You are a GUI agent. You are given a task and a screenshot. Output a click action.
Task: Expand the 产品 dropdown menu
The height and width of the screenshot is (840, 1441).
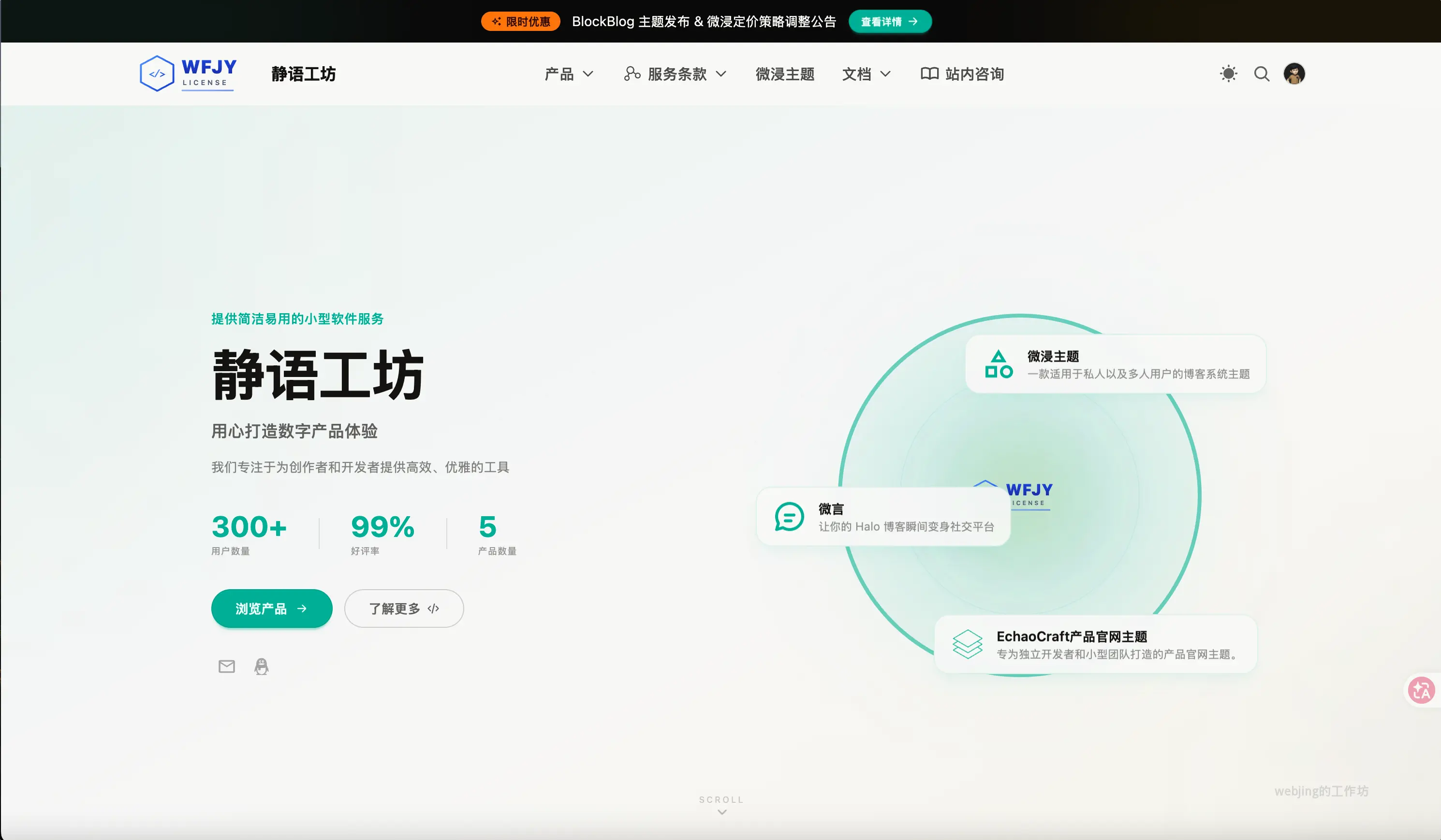[x=569, y=74]
